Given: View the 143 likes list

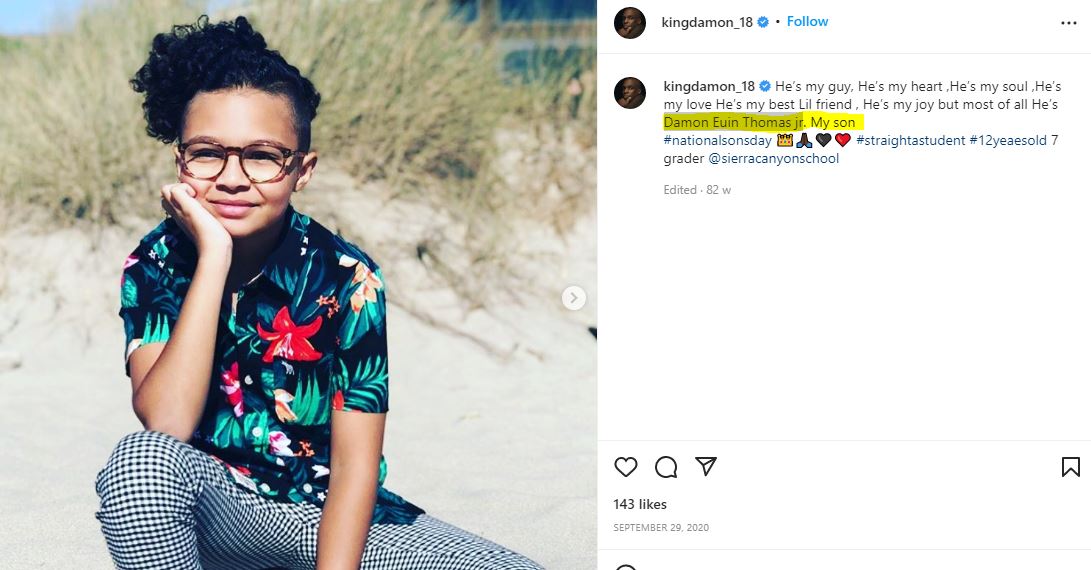Looking at the screenshot, I should tap(640, 505).
